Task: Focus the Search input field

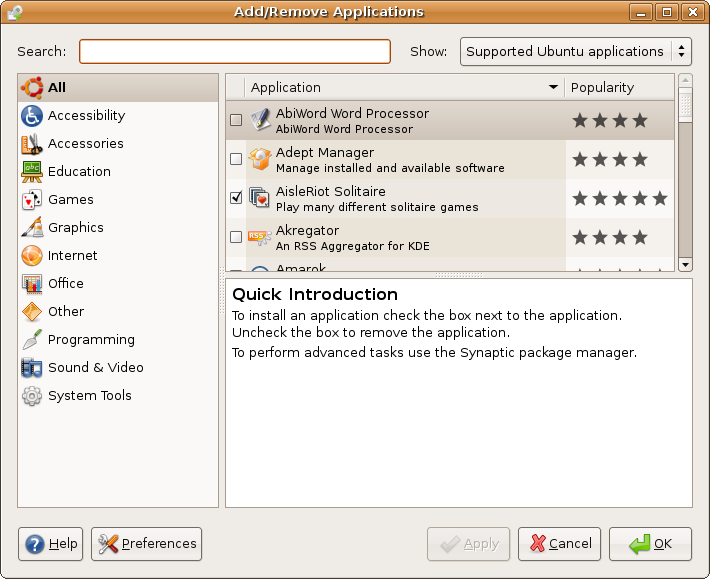Action: [235, 52]
